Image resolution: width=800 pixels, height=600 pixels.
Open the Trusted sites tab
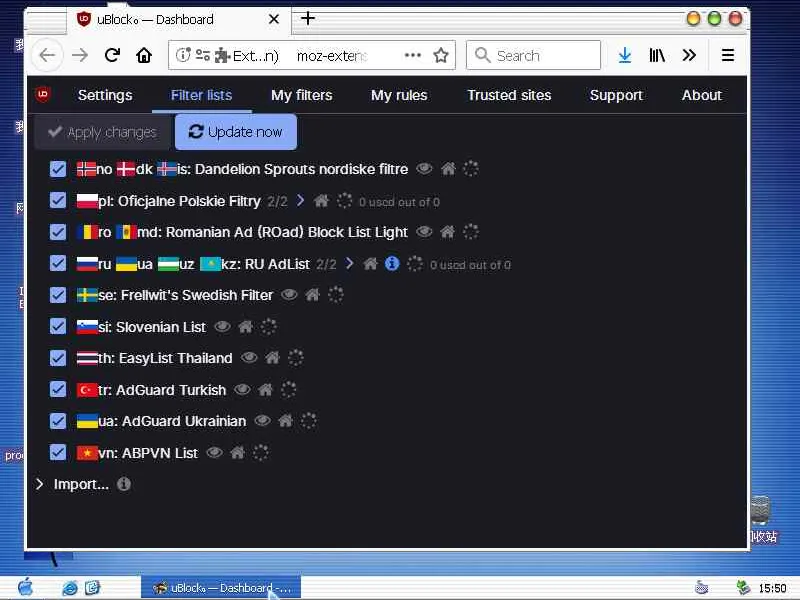509,95
